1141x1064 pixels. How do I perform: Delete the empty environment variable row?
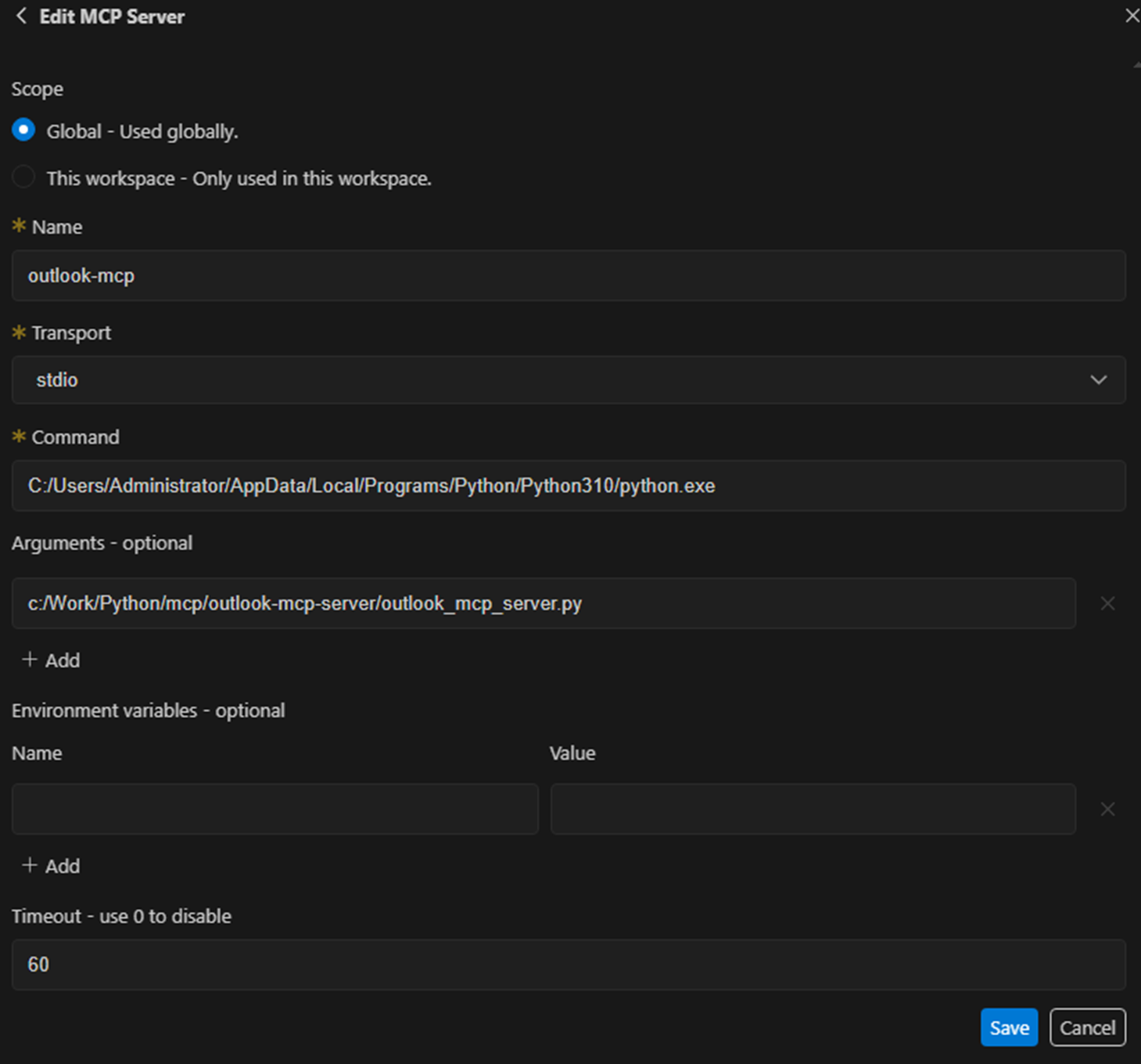1107,809
